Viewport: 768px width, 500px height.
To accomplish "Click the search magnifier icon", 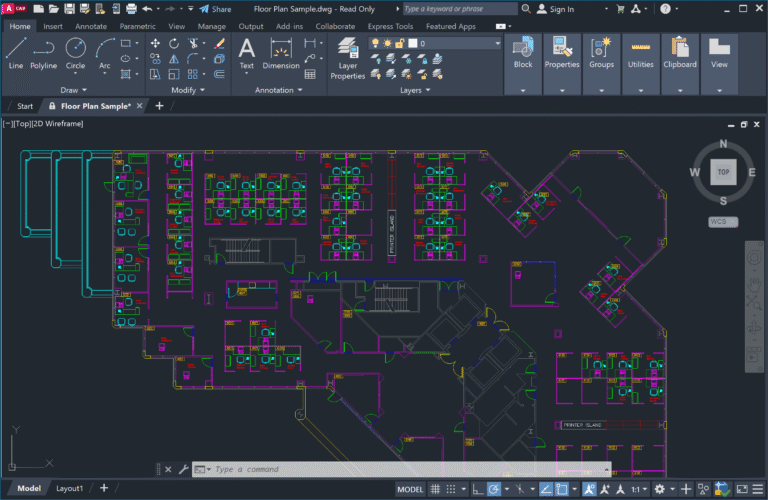I will 526,9.
